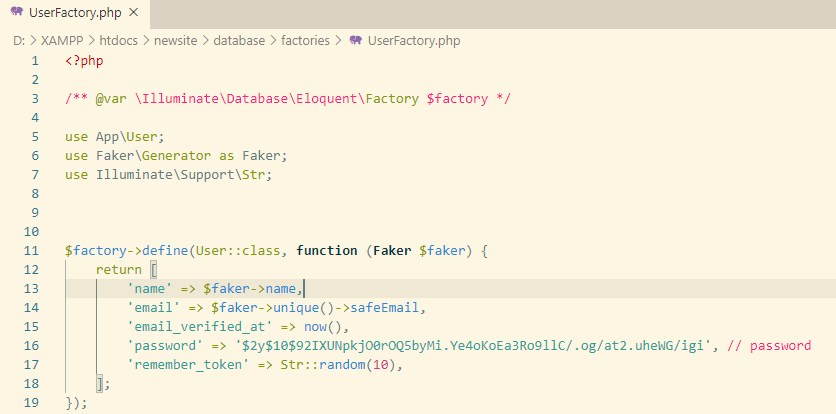Click line number 1 in the gutter
This screenshot has width=836, height=414.
34,60
